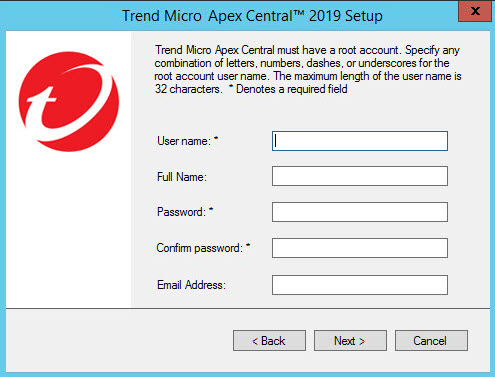Focus the Full Name text box
This screenshot has width=495, height=377.
pyautogui.click(x=360, y=176)
